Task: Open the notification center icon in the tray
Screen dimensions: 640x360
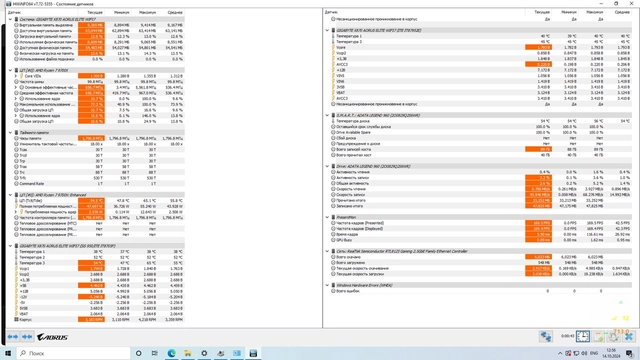Action: coord(630,353)
